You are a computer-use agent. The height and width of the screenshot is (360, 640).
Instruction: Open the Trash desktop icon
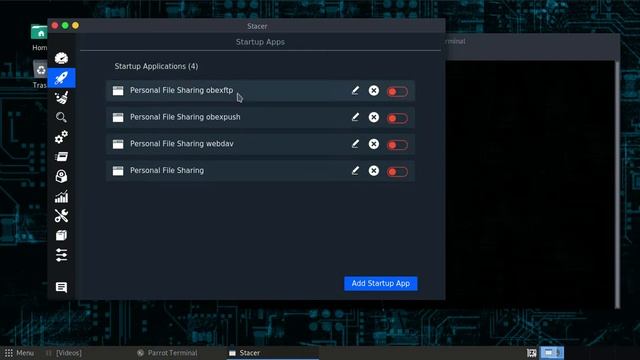(x=40, y=75)
